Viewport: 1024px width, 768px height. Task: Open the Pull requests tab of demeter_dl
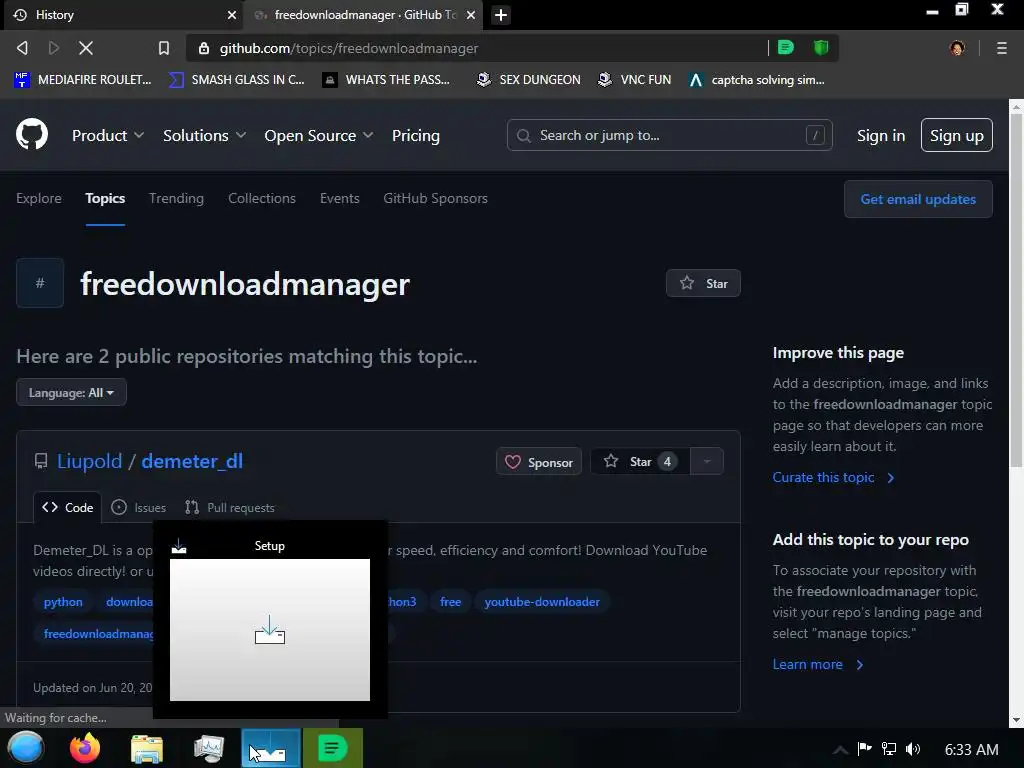(x=230, y=507)
